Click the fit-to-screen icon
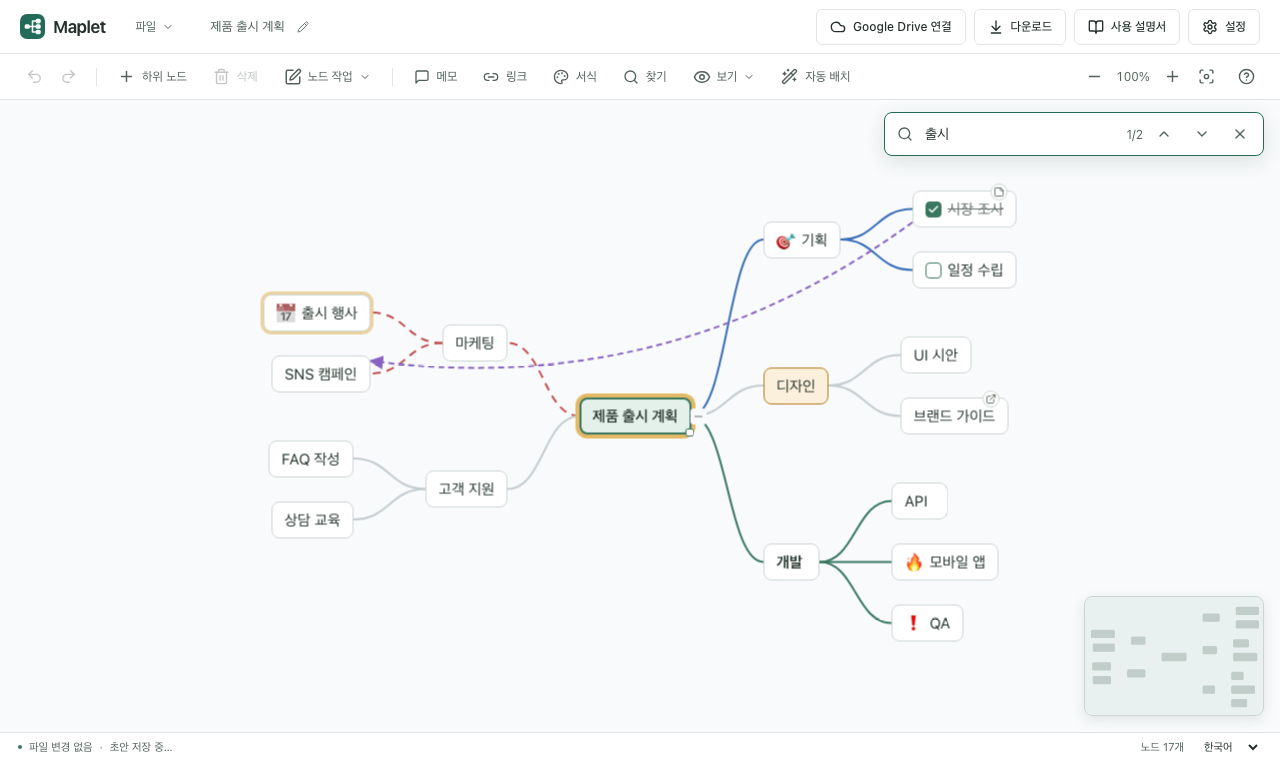Image resolution: width=1280 pixels, height=760 pixels. (x=1207, y=77)
